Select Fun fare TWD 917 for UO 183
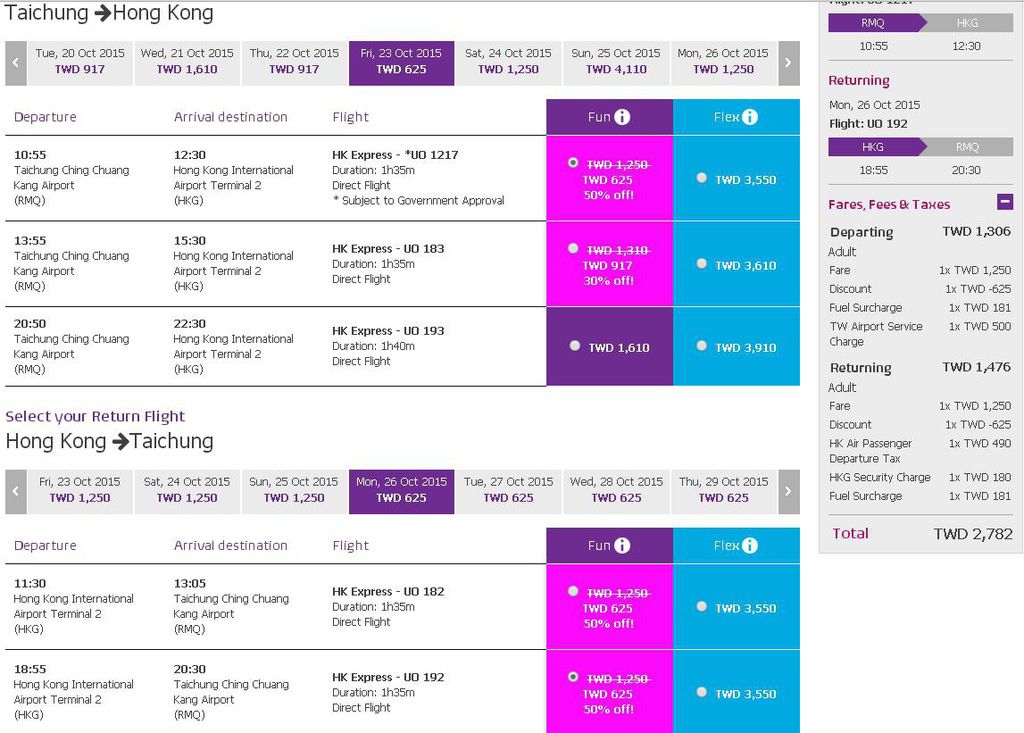 coord(573,248)
